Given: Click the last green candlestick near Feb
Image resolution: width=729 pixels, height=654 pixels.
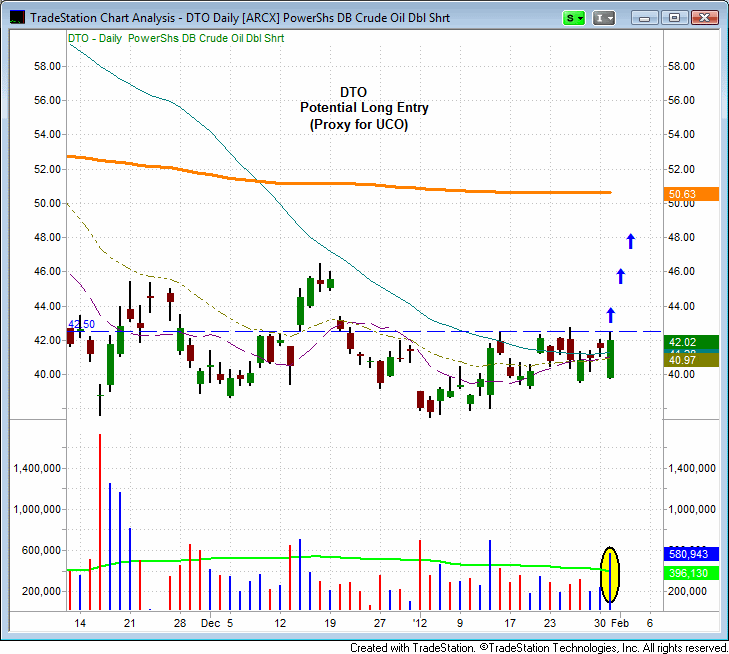Looking at the screenshot, I should pos(610,358).
